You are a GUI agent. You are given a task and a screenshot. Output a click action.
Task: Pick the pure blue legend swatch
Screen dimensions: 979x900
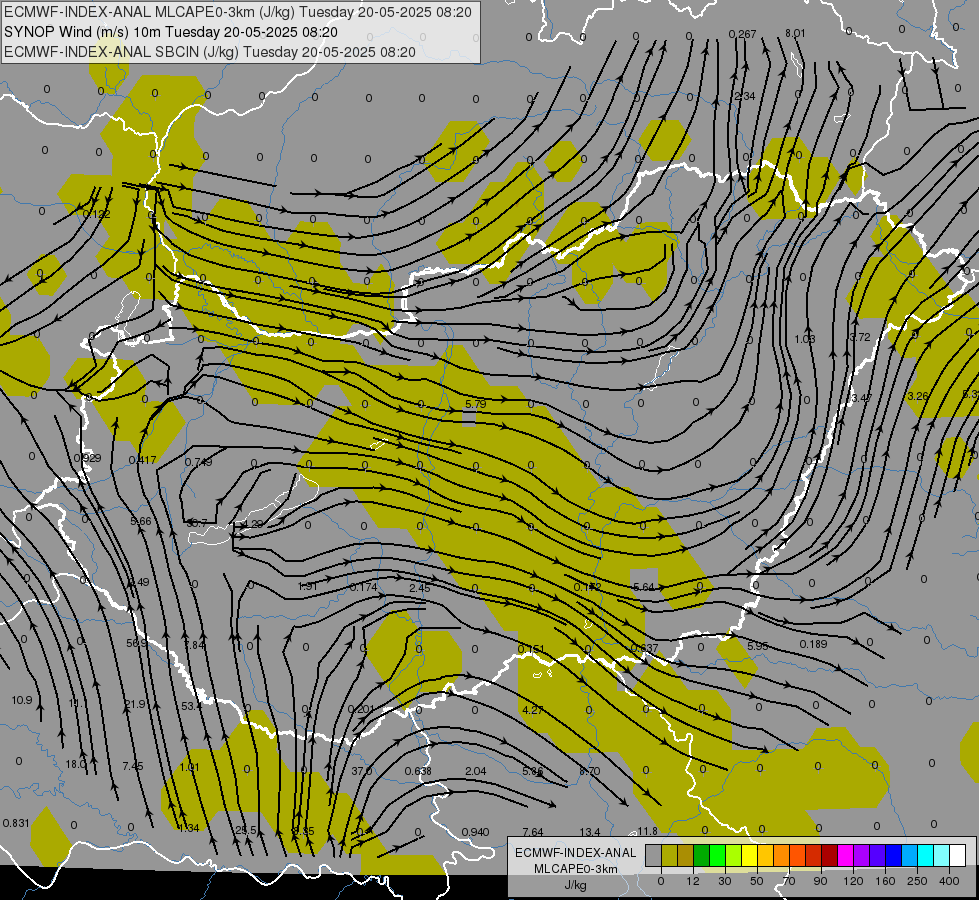click(893, 855)
